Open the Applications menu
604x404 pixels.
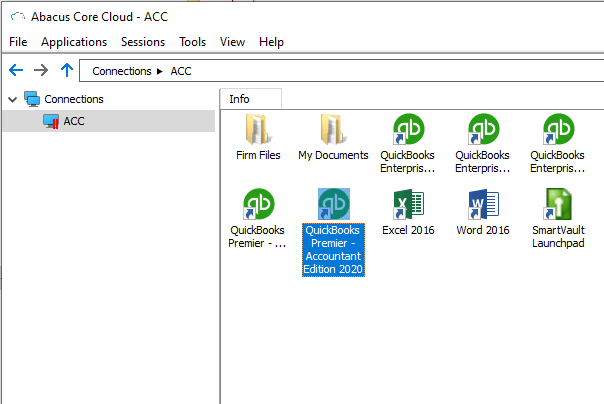tap(74, 42)
